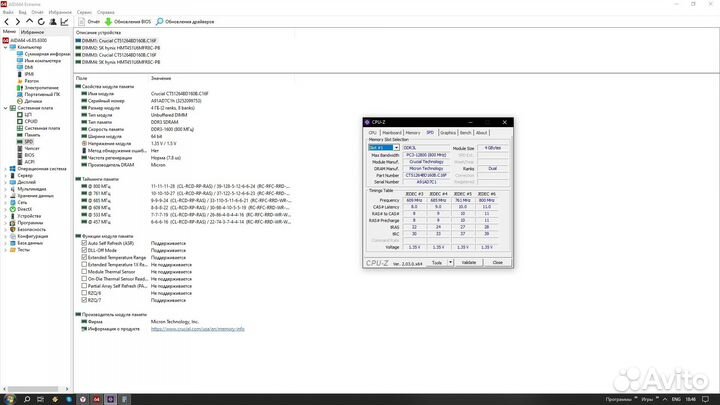Toggle RZQ/7 checkbox

[84, 300]
